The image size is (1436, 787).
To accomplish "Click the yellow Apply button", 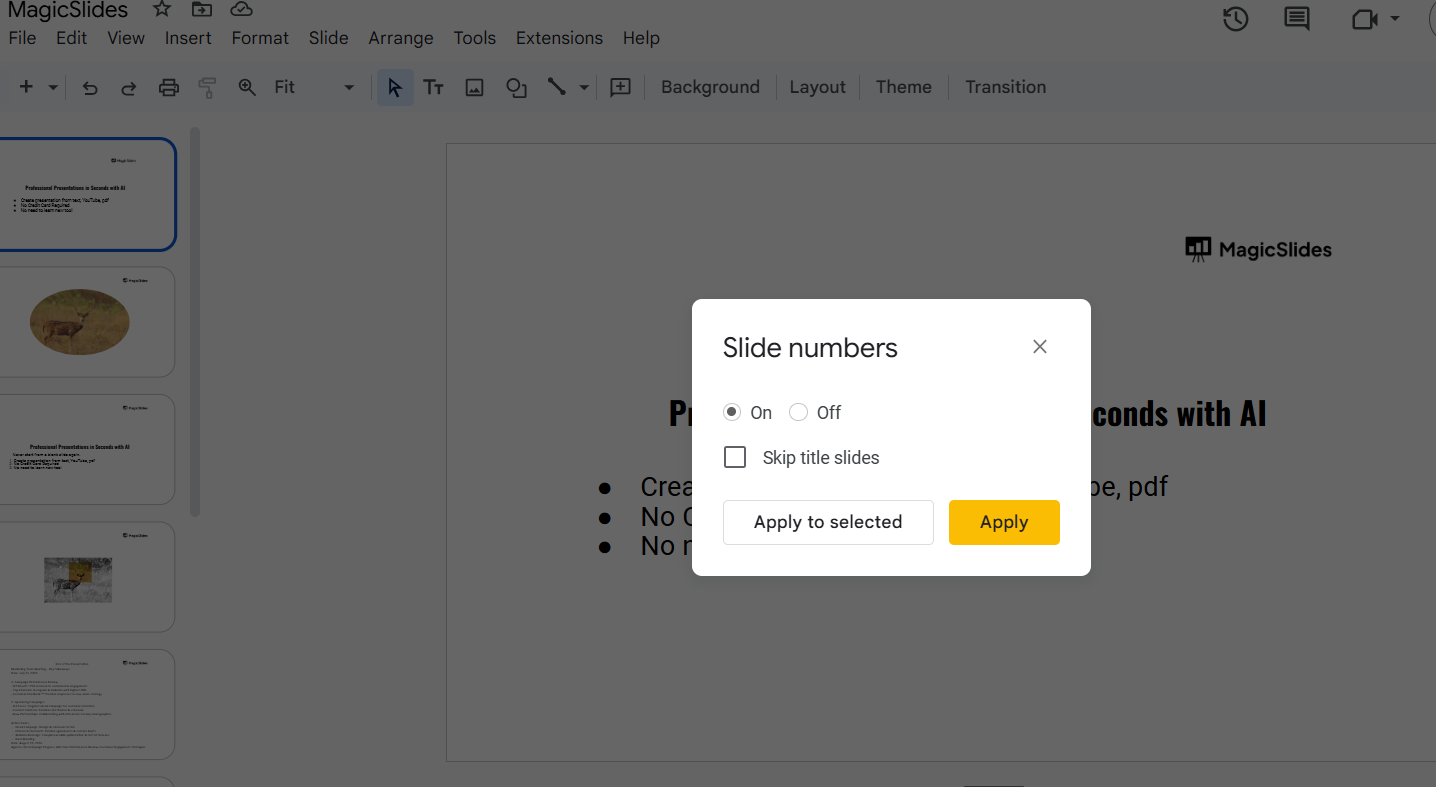I will click(1003, 522).
